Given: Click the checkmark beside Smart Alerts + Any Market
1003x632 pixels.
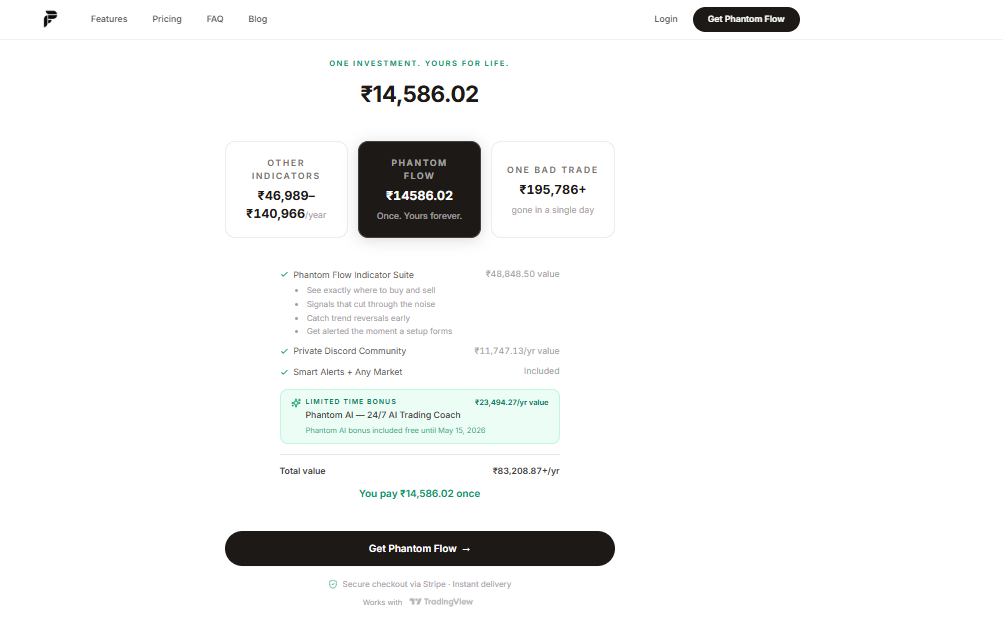Looking at the screenshot, I should (284, 372).
